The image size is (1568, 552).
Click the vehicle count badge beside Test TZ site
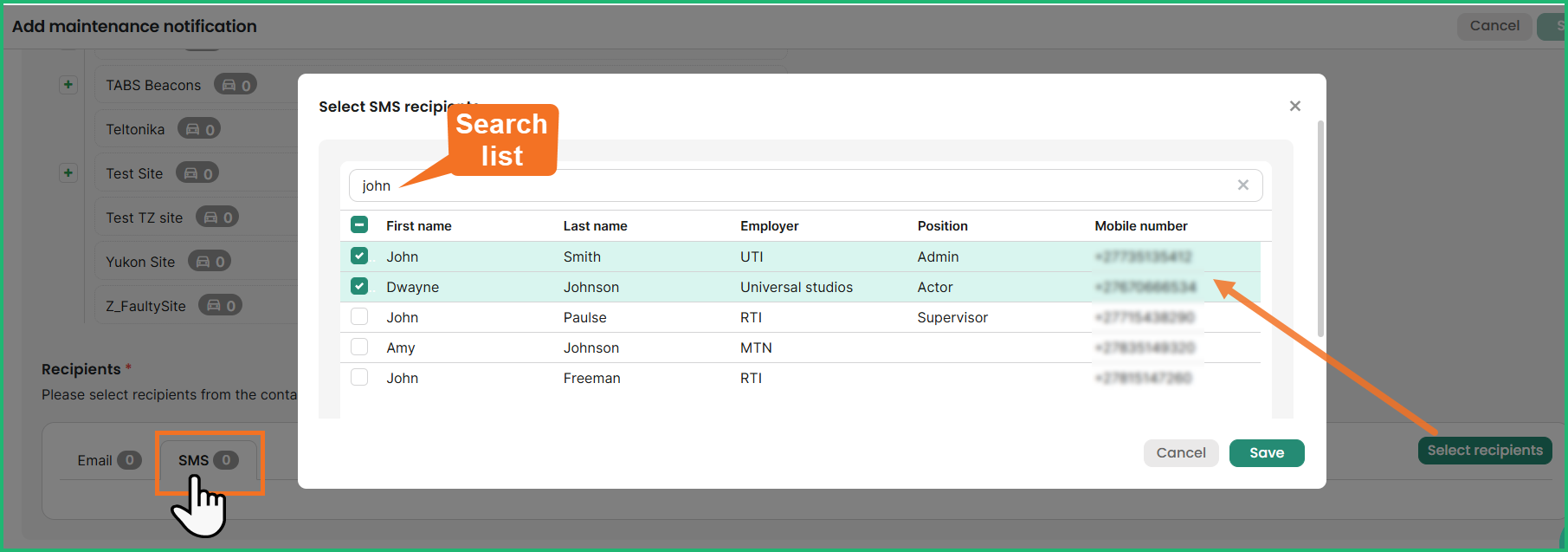(x=217, y=218)
